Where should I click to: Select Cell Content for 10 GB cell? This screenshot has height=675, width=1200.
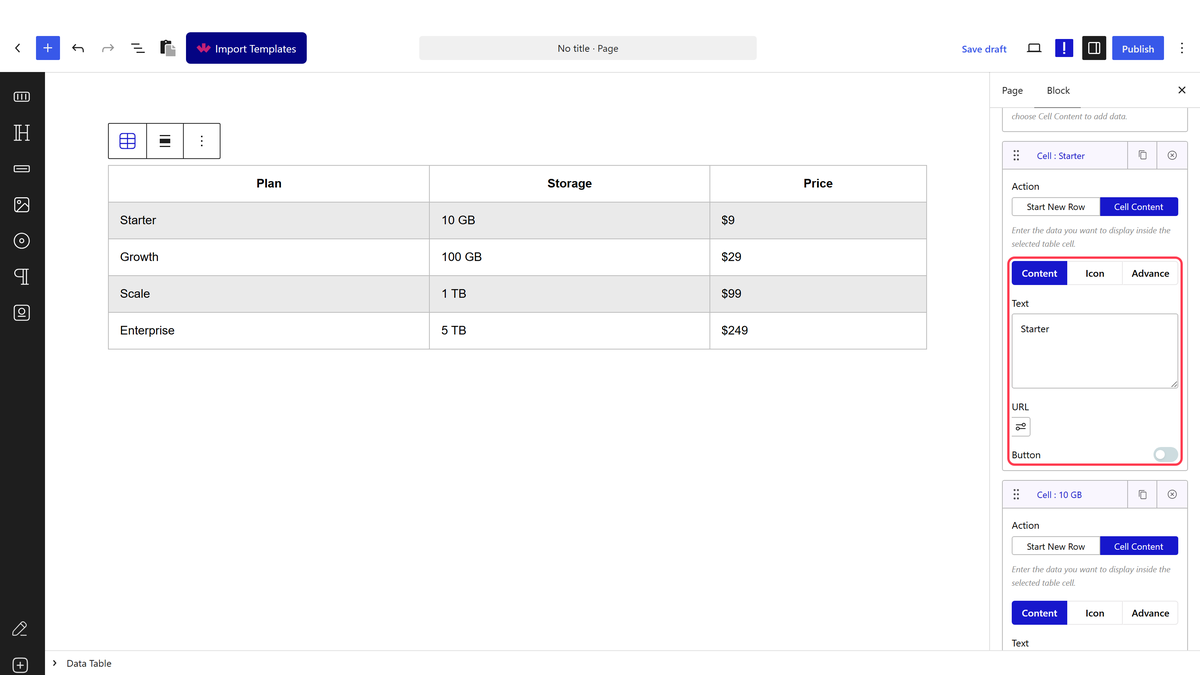(1139, 546)
